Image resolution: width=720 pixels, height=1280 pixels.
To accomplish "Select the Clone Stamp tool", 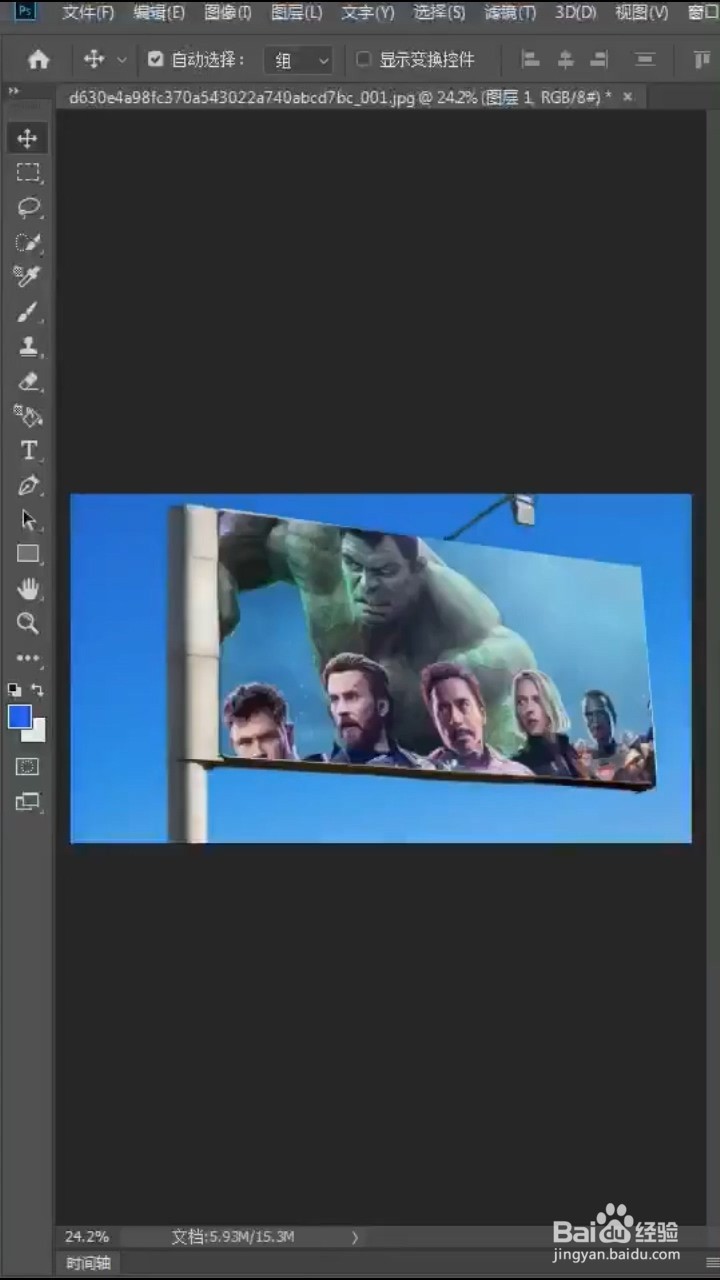I will (27, 346).
